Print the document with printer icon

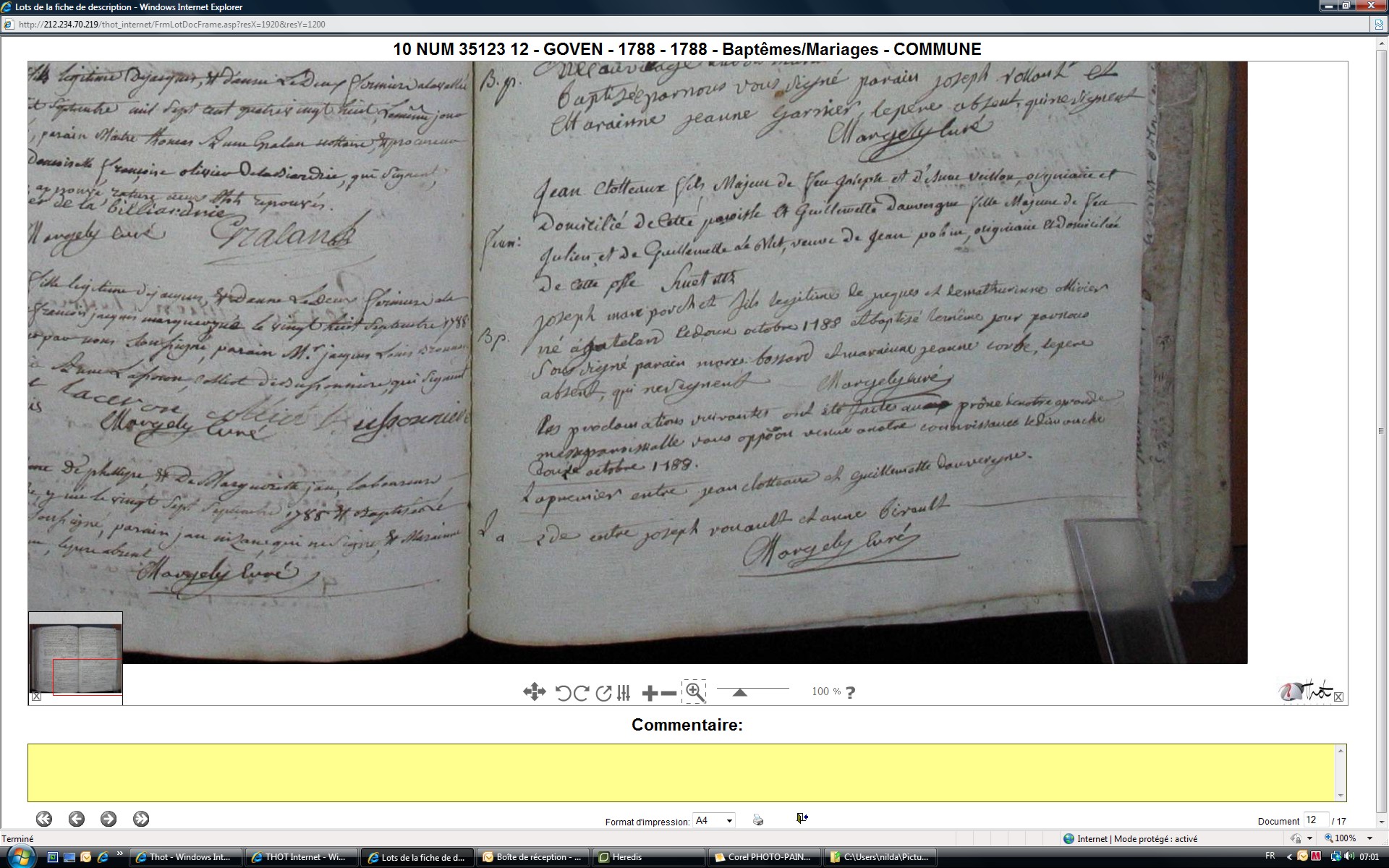tap(758, 820)
